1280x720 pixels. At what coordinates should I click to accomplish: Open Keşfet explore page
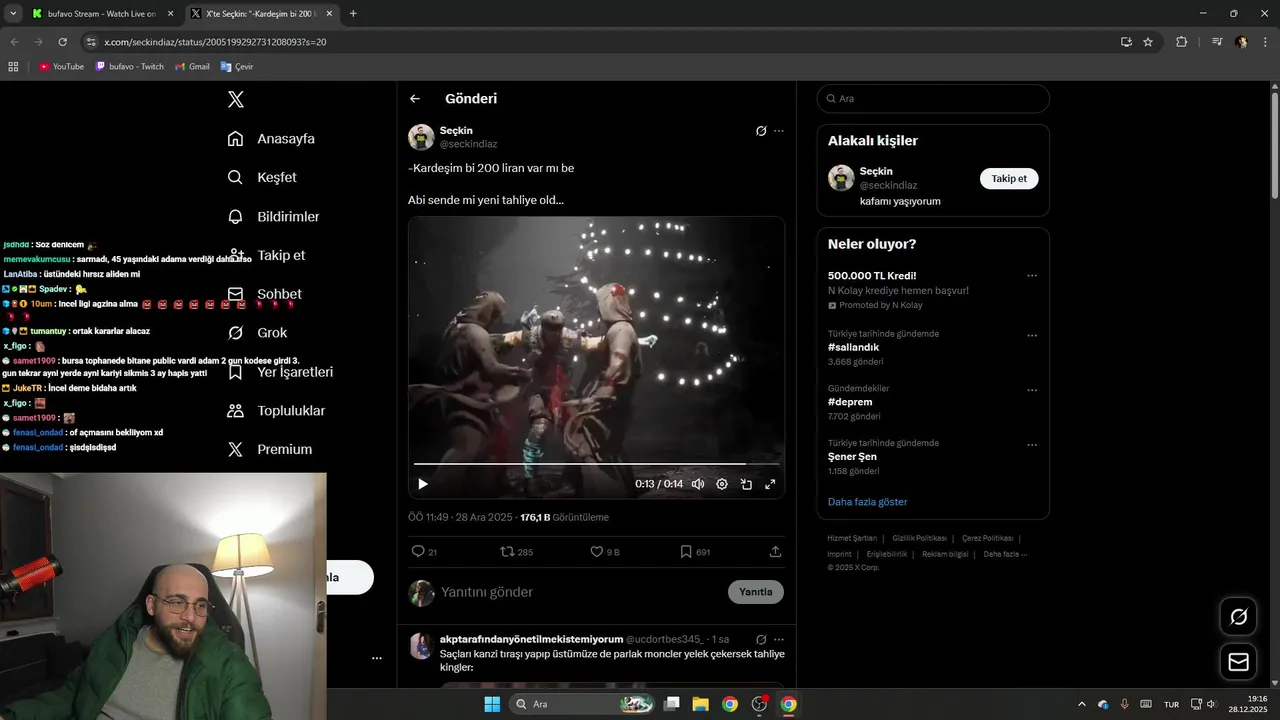click(x=262, y=177)
